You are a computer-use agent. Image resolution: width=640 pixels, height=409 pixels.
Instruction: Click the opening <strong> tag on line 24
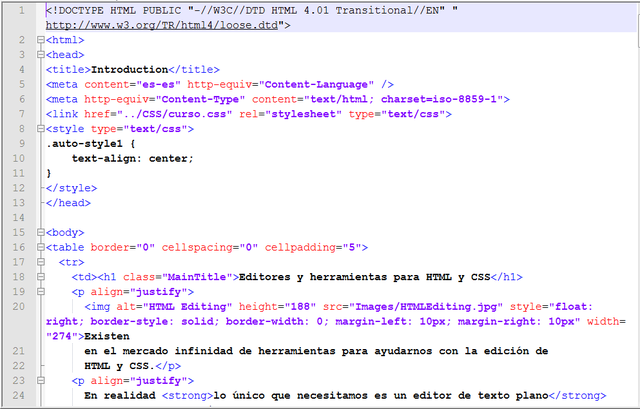point(187,396)
